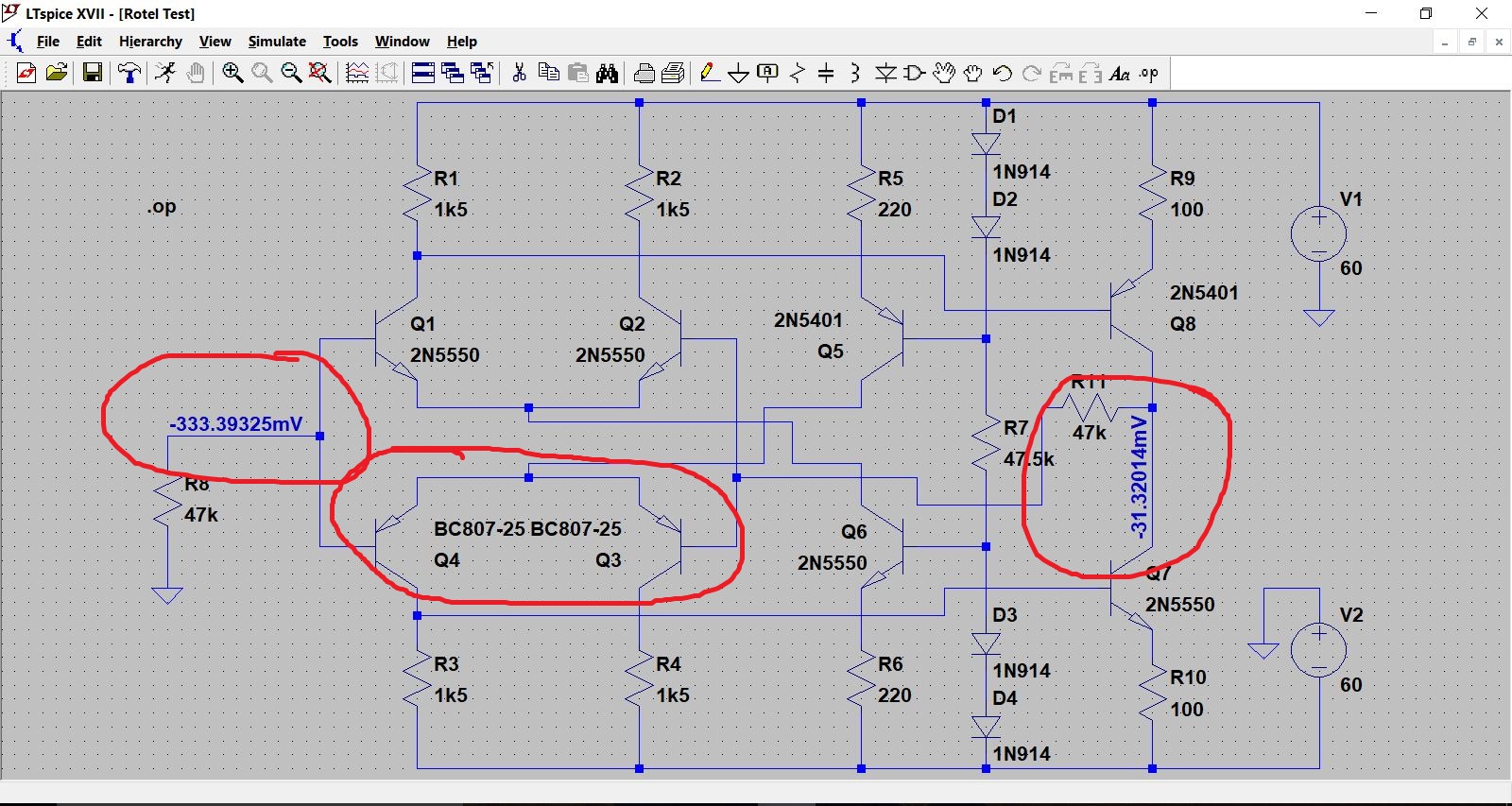Click the R5 '220' value text
This screenshot has width=1512, height=806.
point(895,210)
